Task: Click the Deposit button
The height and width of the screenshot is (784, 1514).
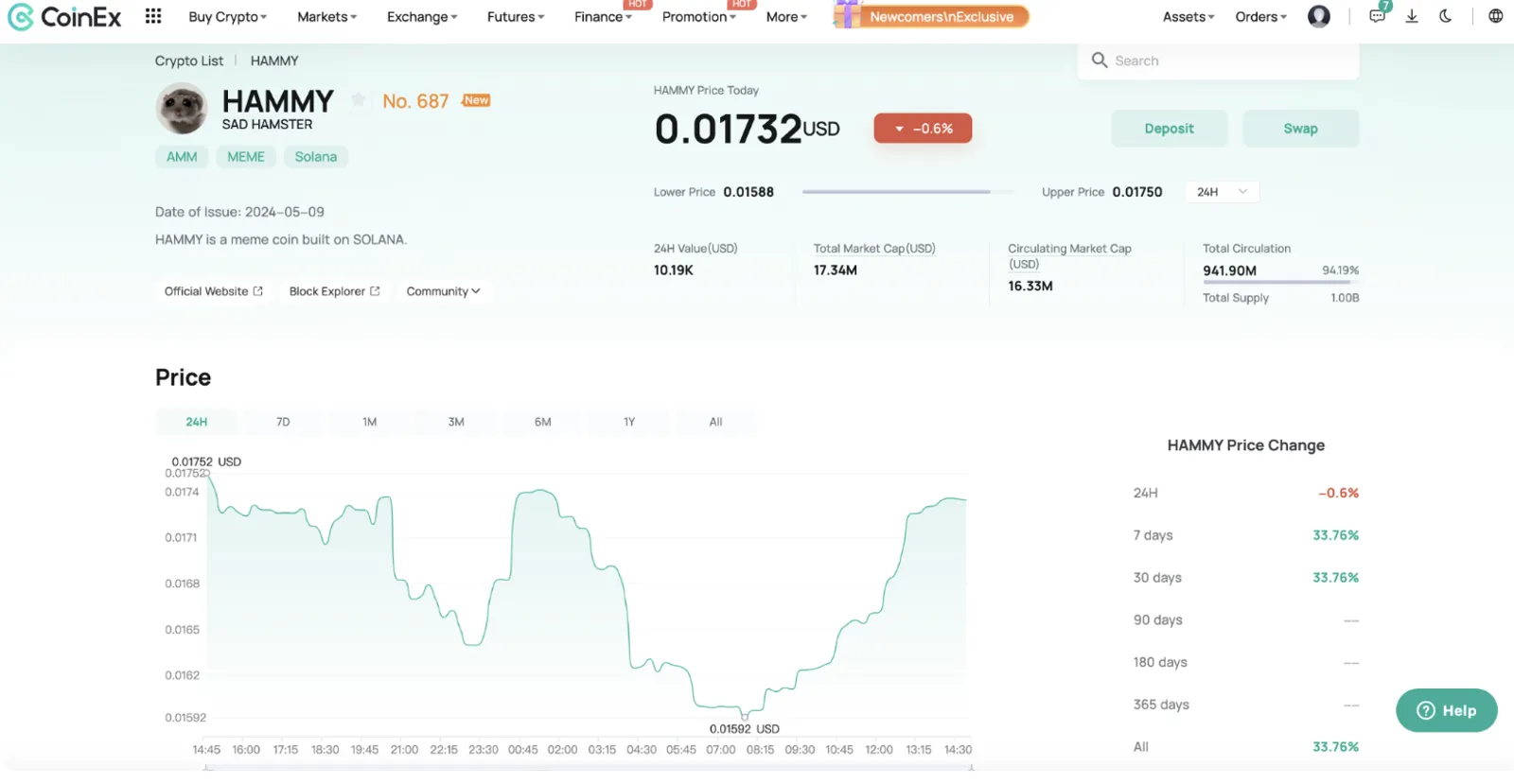Action: (1169, 129)
